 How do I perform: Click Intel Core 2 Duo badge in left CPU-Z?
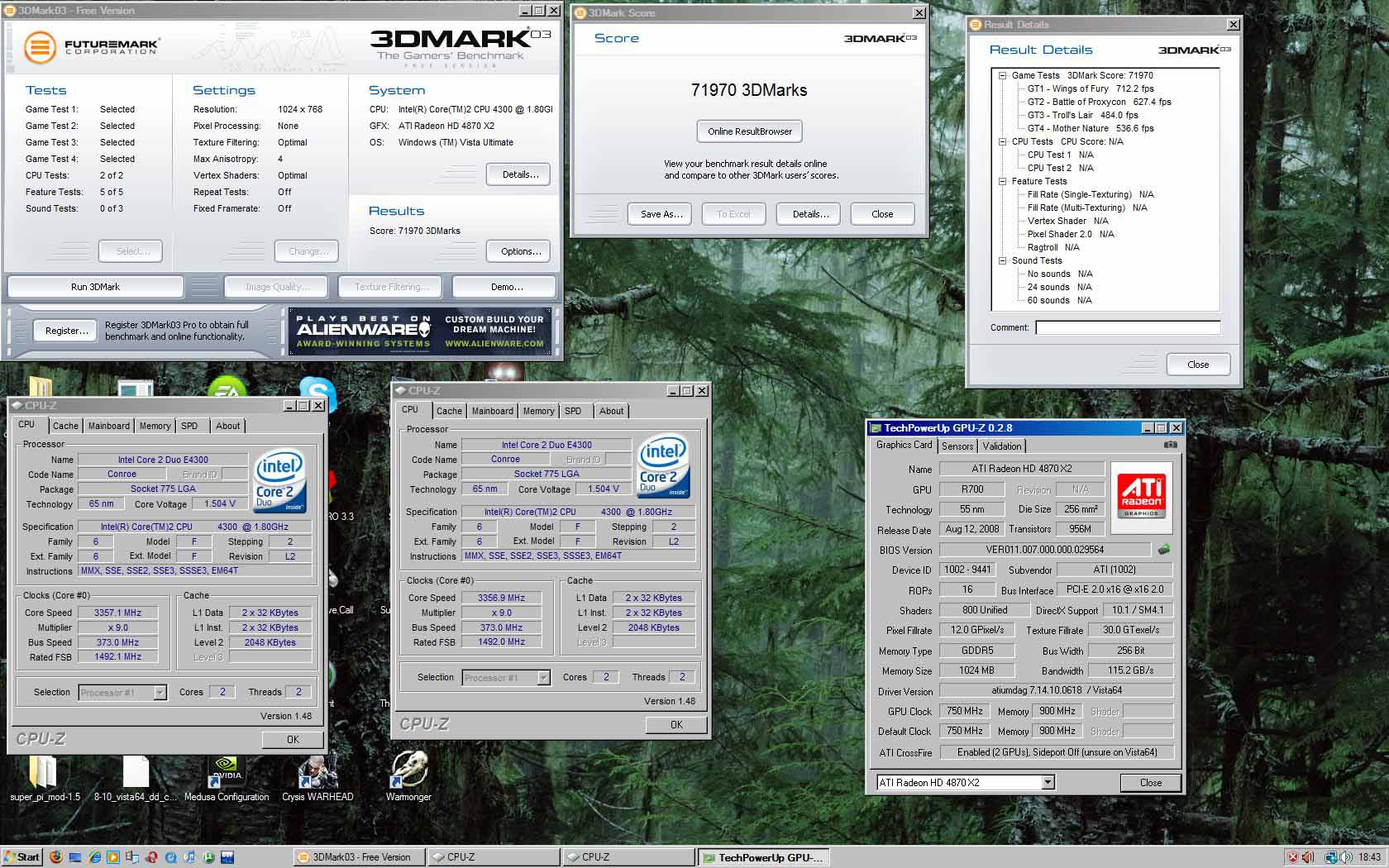[x=279, y=481]
